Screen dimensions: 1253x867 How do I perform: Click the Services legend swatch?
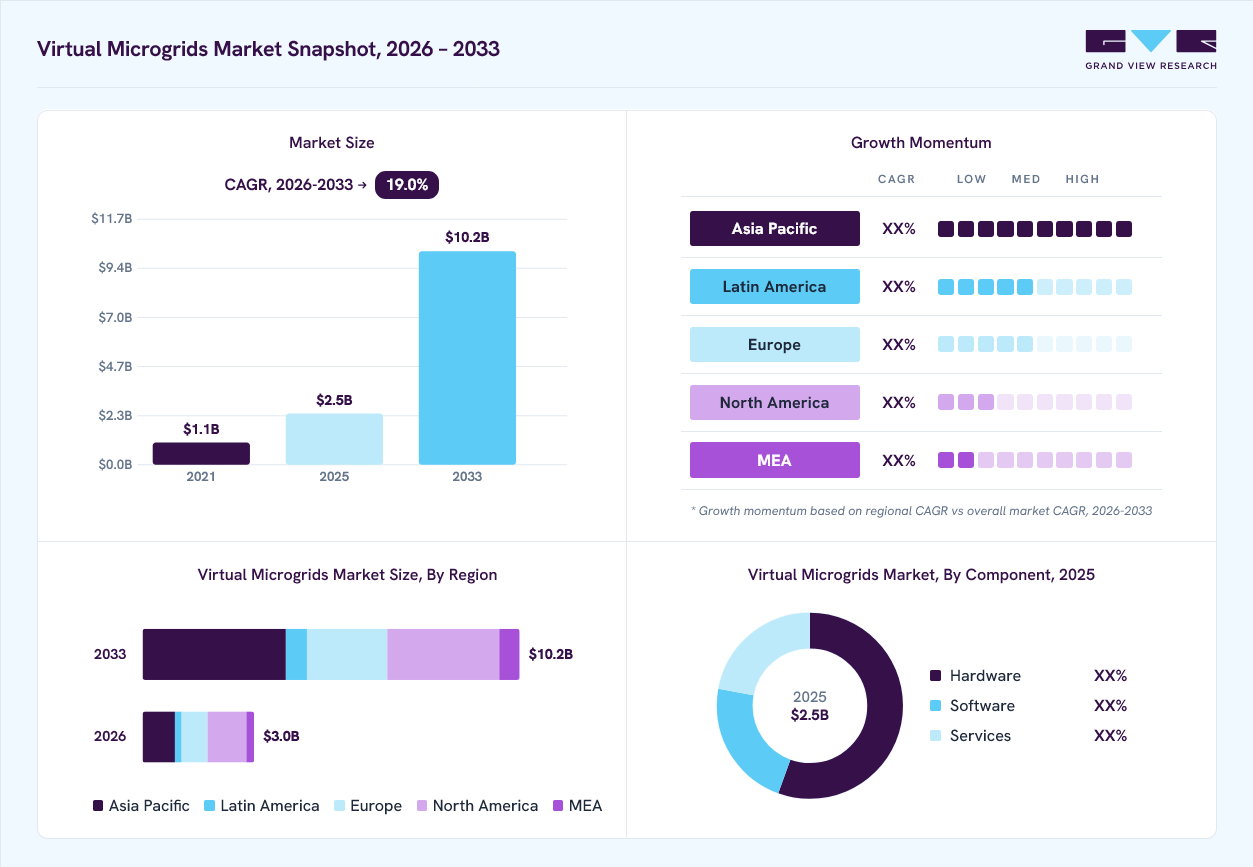point(936,736)
